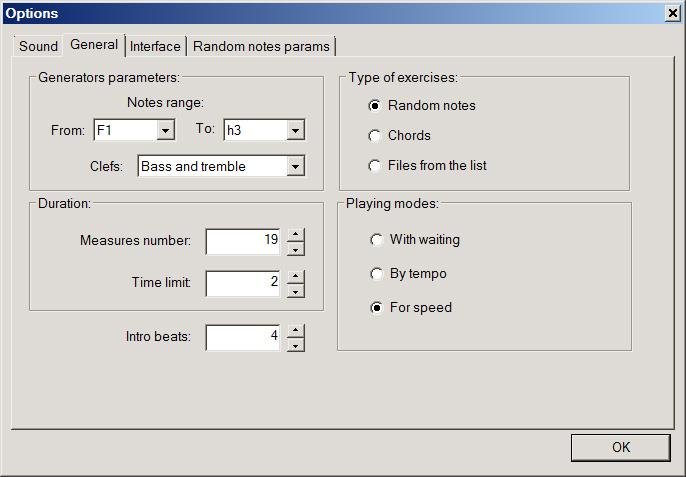This screenshot has width=686, height=477.
Task: Decrease Measures number with down arrow
Action: 296,249
